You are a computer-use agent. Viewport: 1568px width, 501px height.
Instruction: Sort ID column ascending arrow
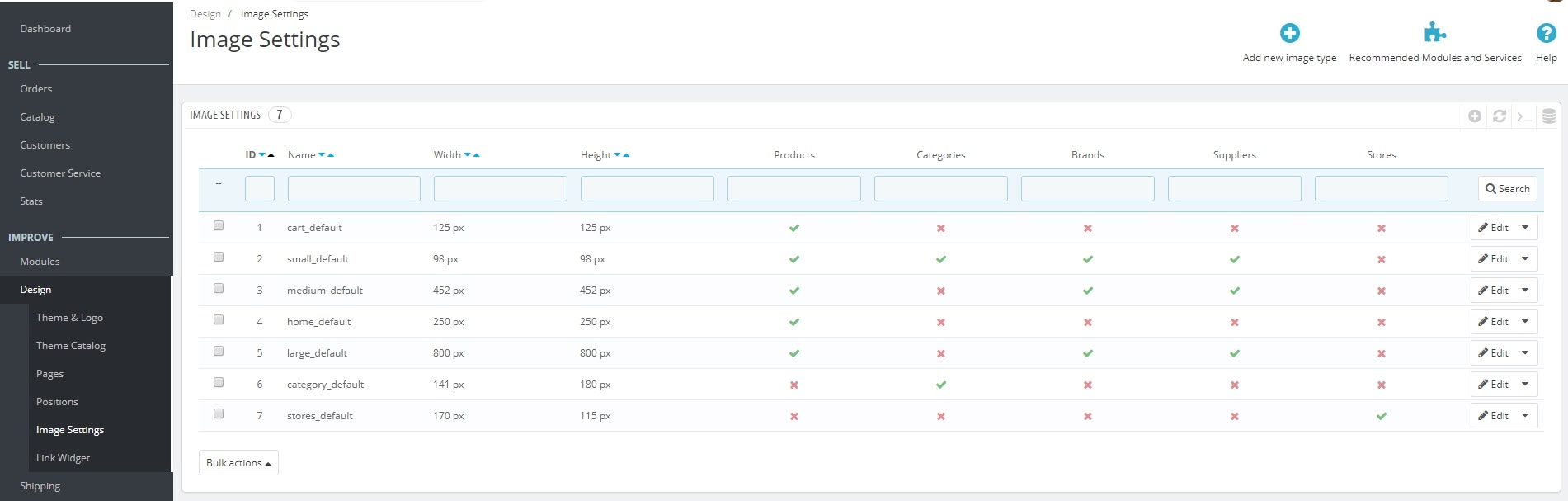(x=271, y=155)
